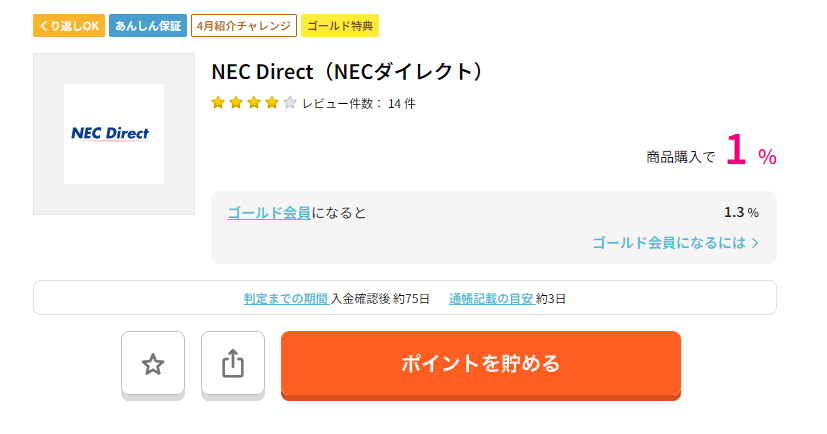
Task: Click the あんしん保証 blue tag
Action: [148, 26]
